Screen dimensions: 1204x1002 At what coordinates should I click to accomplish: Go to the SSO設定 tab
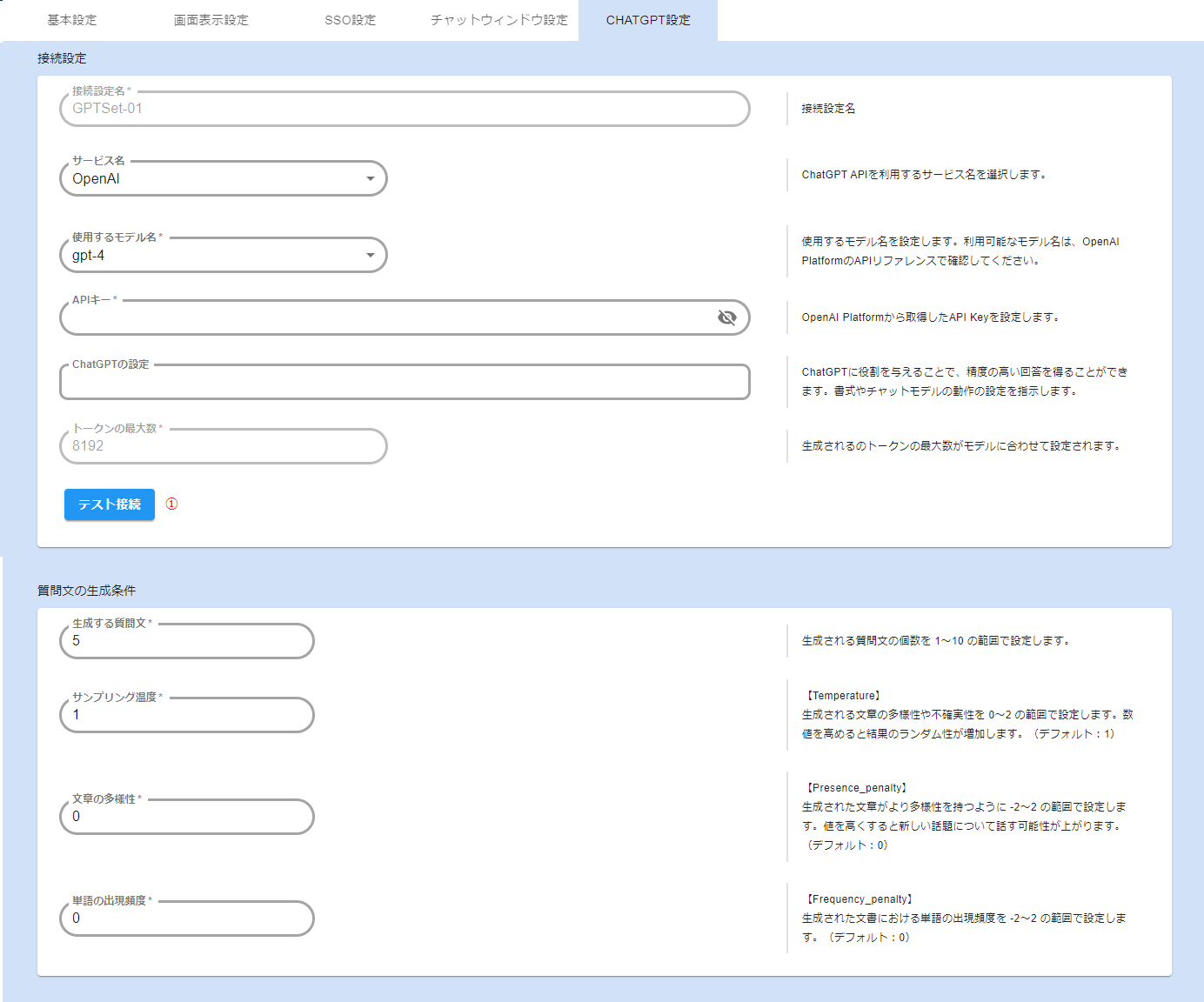(350, 20)
